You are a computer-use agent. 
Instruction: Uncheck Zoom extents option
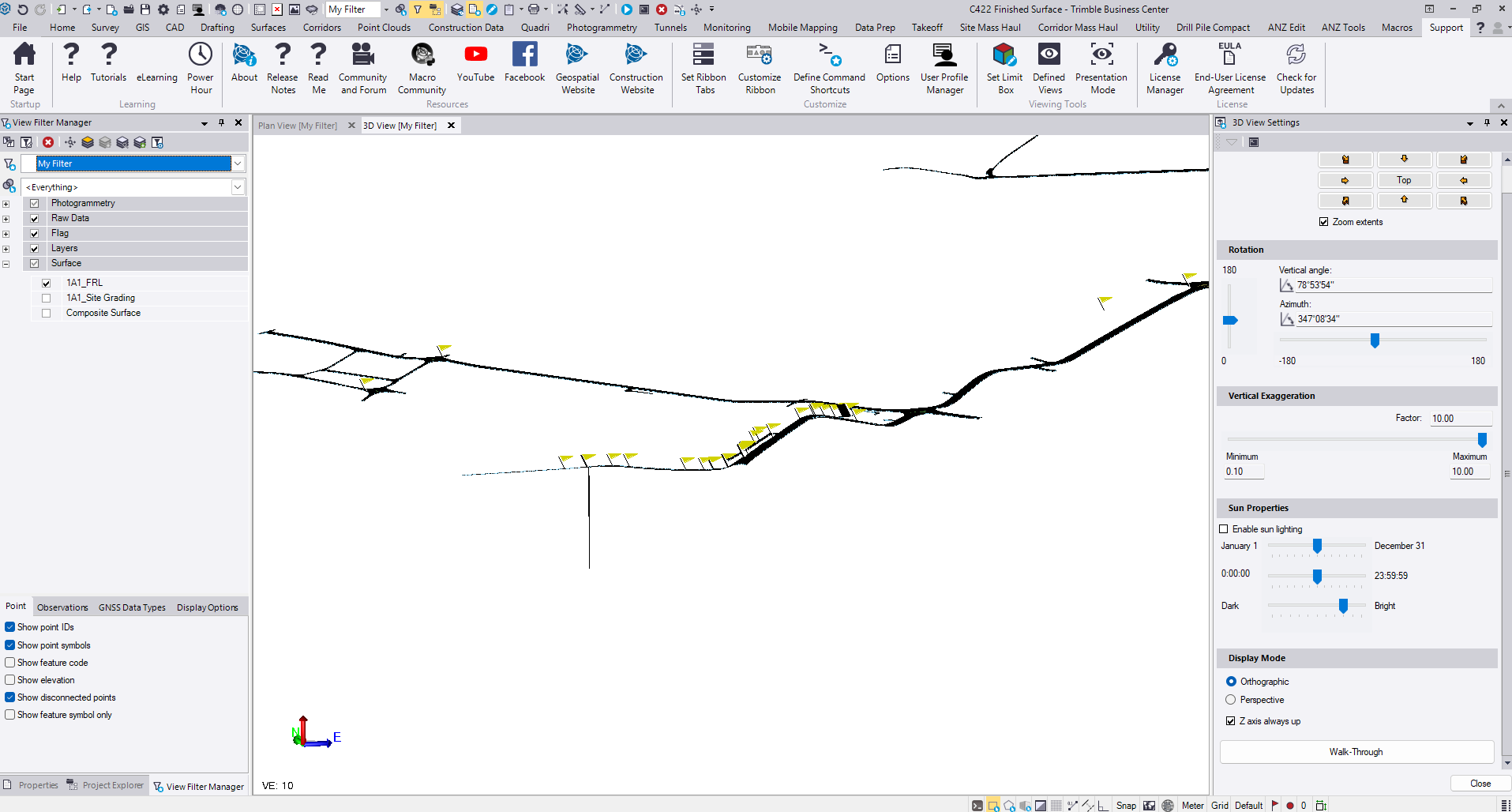pos(1324,222)
